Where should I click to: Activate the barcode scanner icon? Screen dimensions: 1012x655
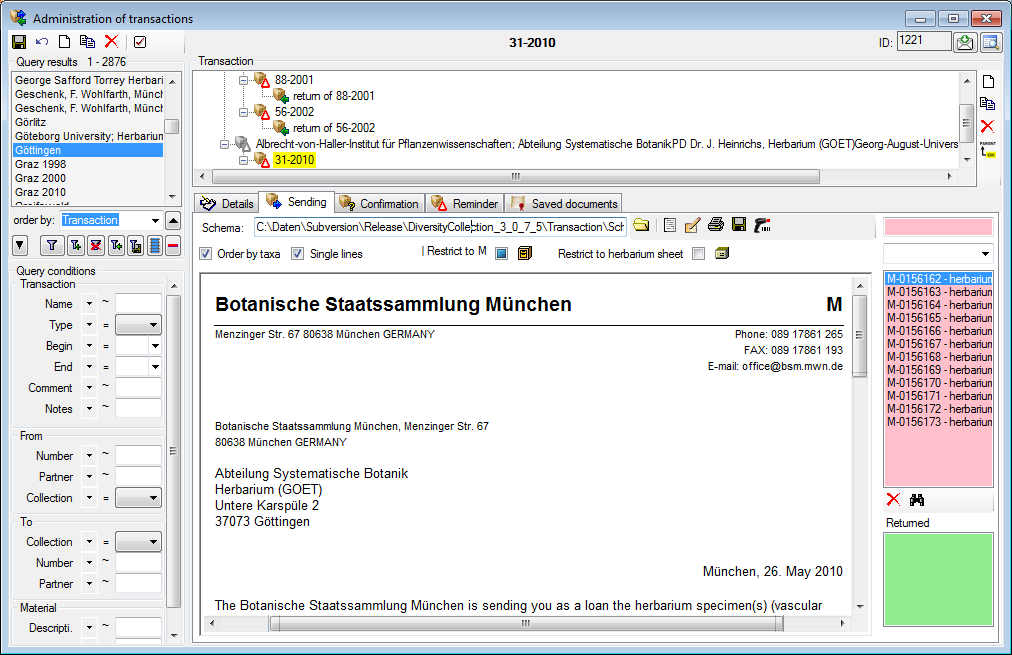(x=762, y=225)
